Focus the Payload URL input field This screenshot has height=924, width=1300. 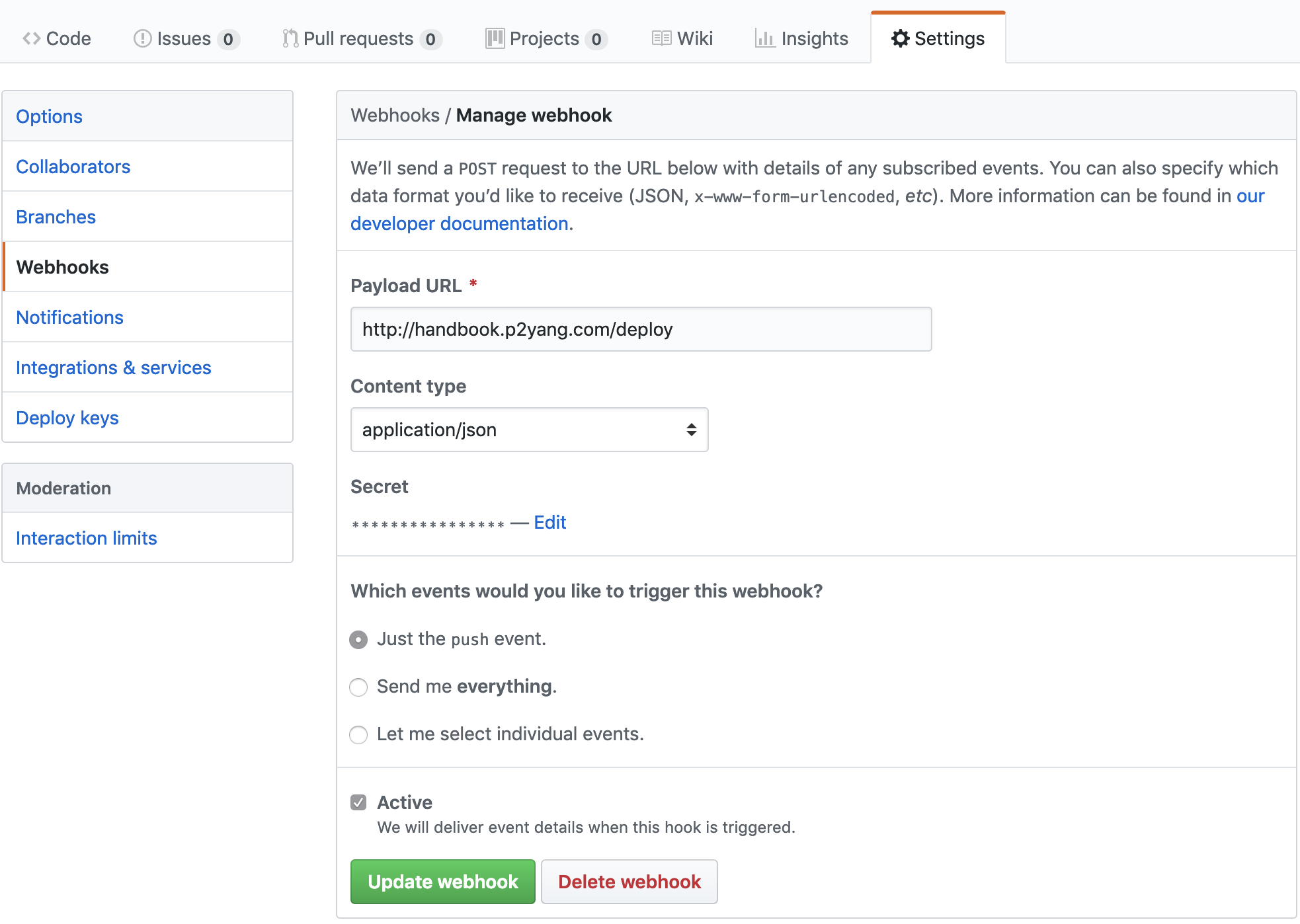(641, 329)
